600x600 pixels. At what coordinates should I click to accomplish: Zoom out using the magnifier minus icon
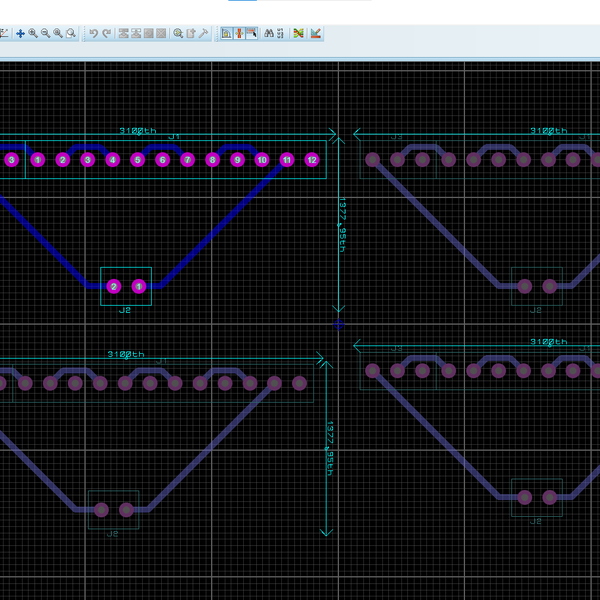point(45,33)
